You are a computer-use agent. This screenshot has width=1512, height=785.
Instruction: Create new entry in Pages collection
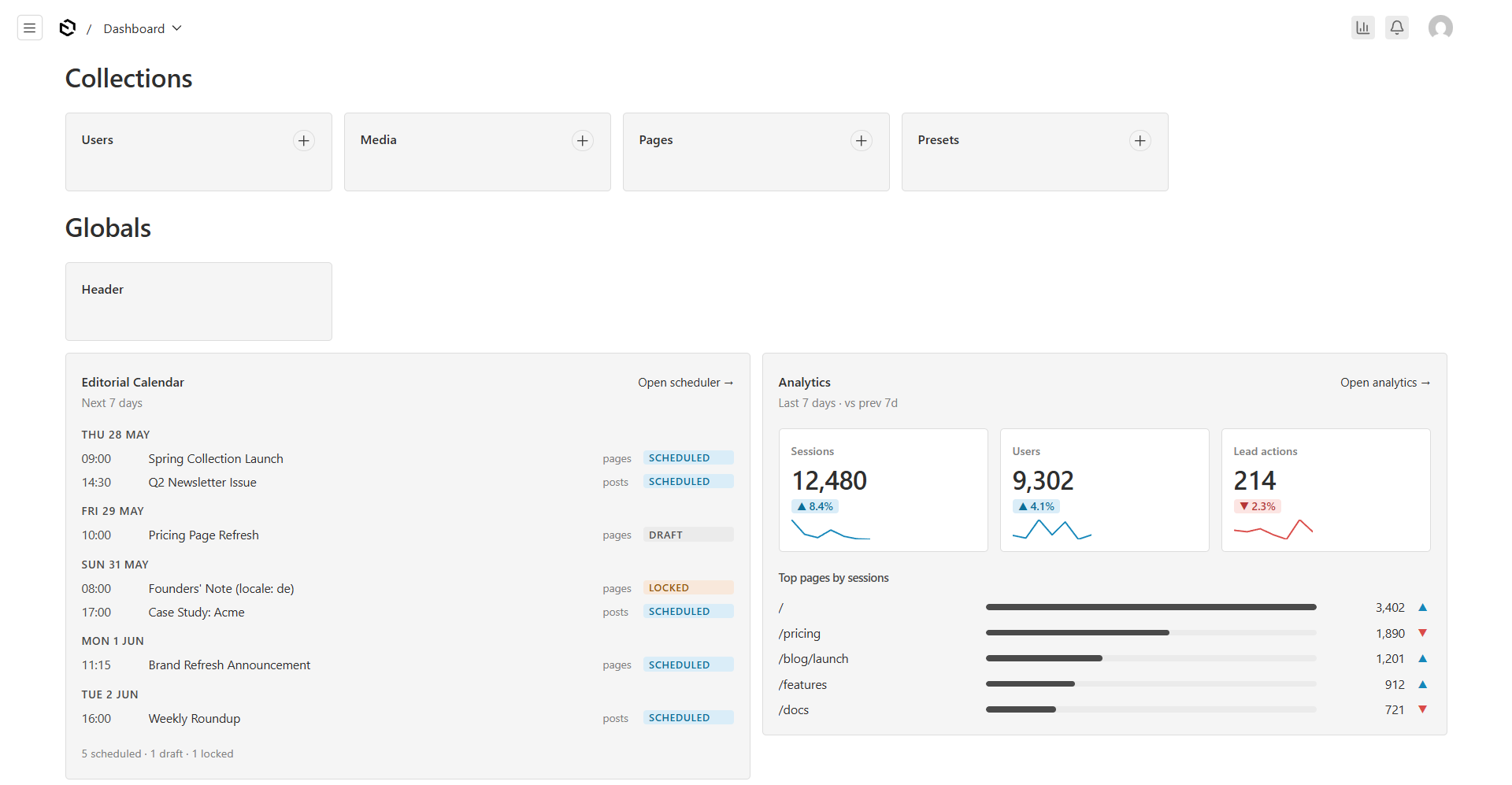[x=862, y=140]
